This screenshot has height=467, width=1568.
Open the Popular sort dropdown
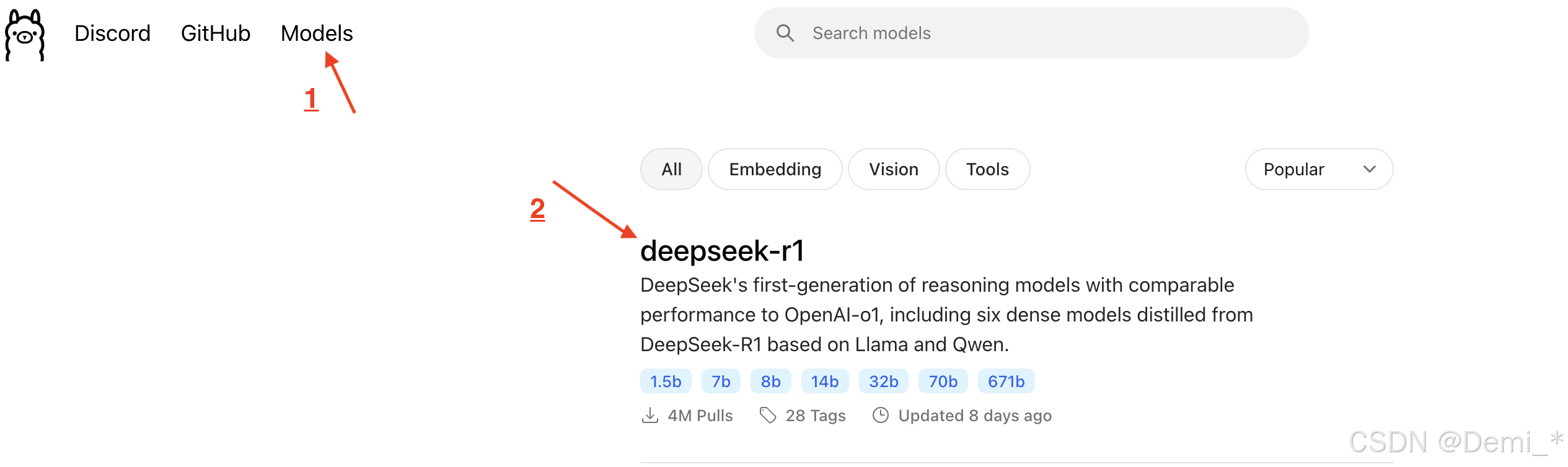tap(1302, 169)
